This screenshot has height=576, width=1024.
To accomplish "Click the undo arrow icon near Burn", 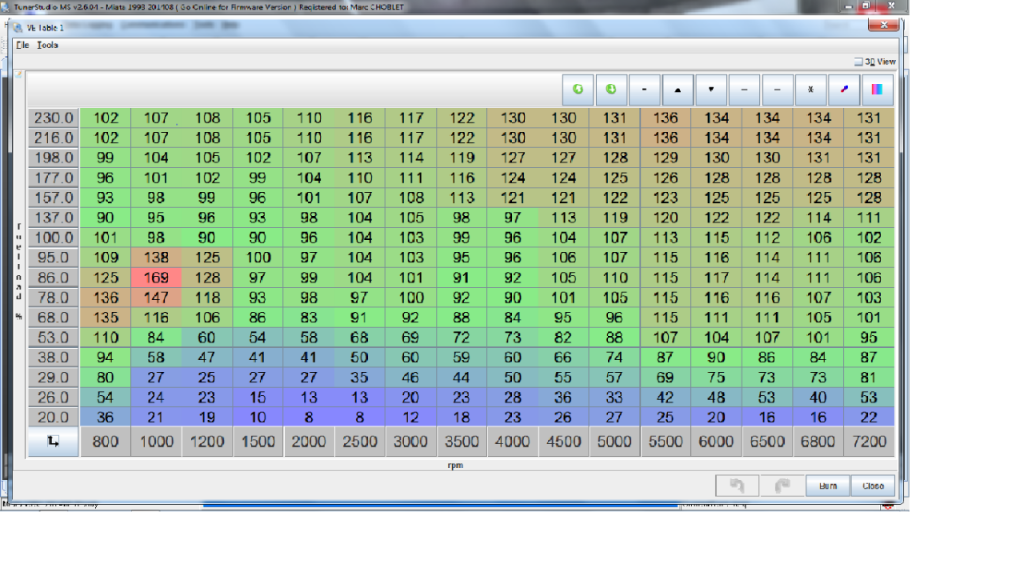I will (737, 485).
